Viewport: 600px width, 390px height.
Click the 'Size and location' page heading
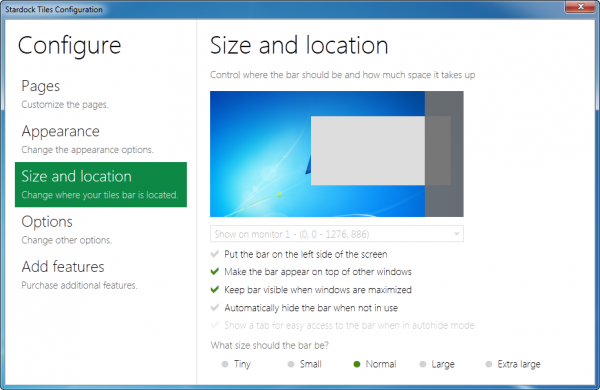click(299, 45)
